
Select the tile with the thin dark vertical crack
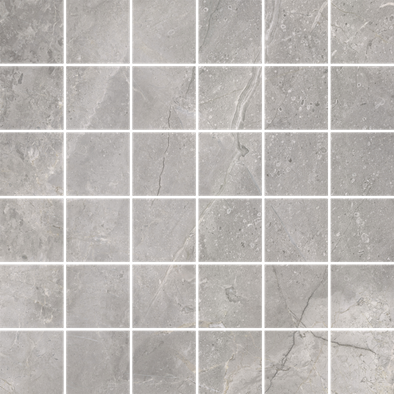tap(164, 163)
